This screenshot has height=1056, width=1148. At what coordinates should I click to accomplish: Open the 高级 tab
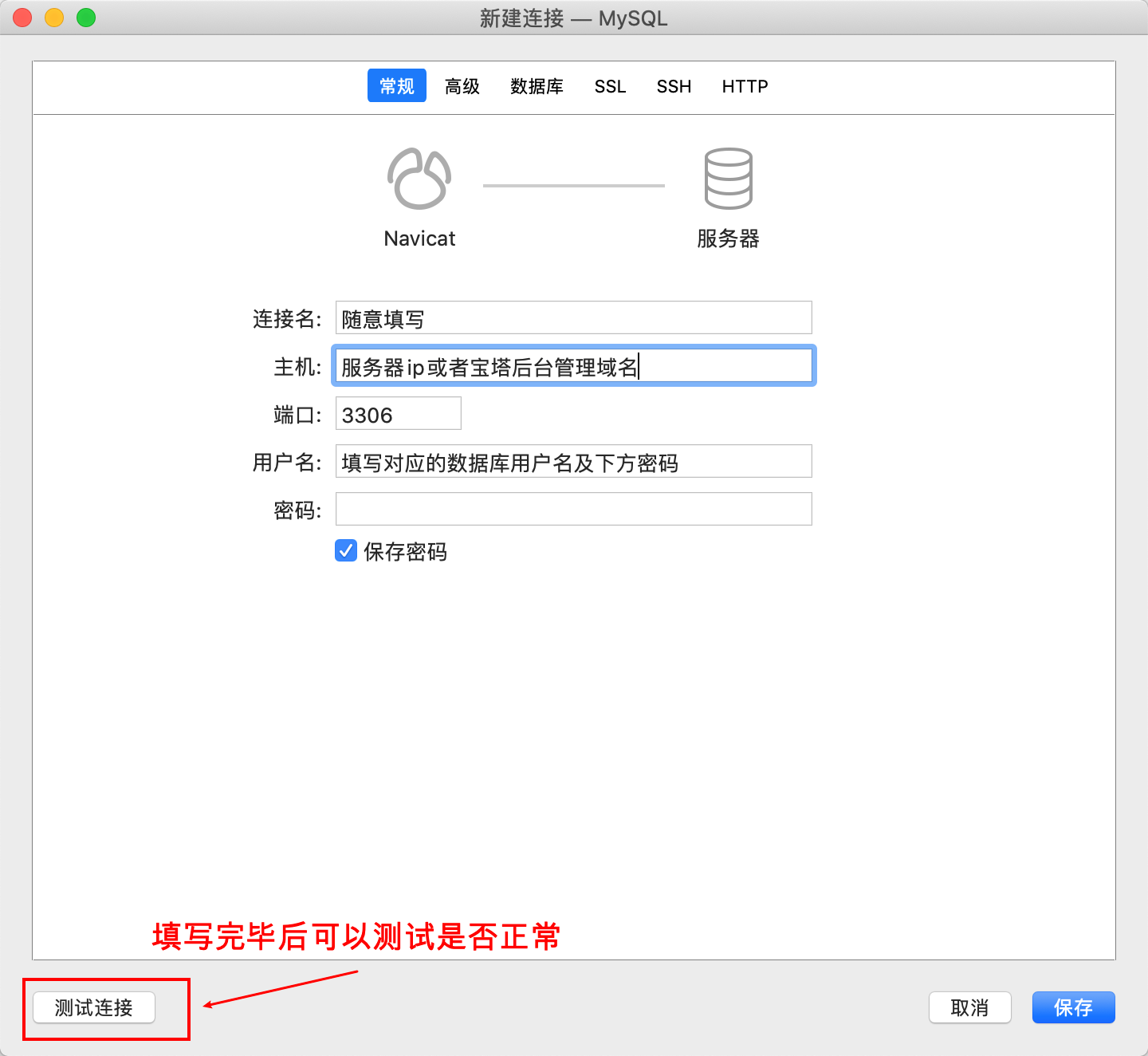[x=462, y=86]
